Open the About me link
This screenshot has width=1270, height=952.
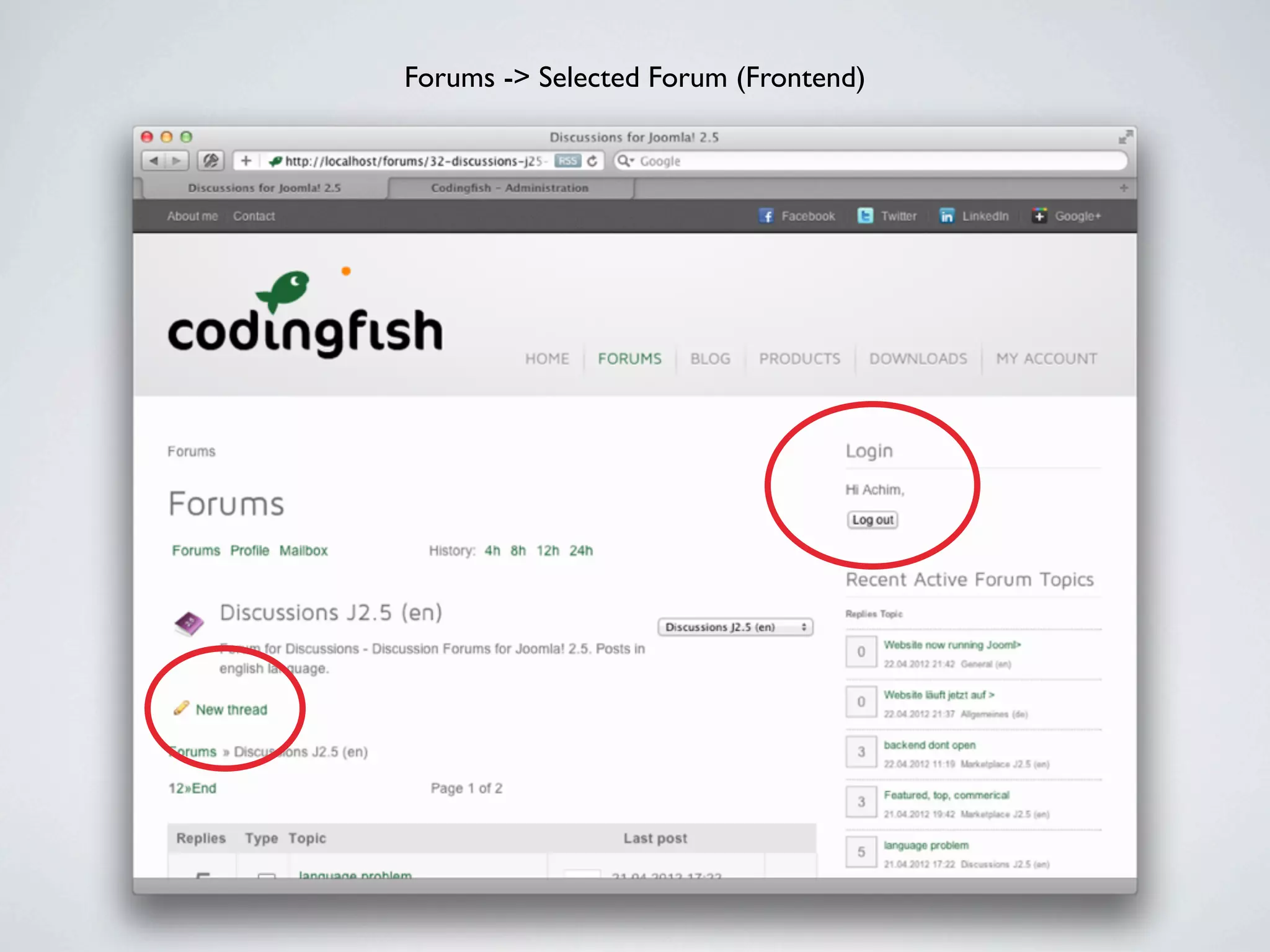(192, 216)
